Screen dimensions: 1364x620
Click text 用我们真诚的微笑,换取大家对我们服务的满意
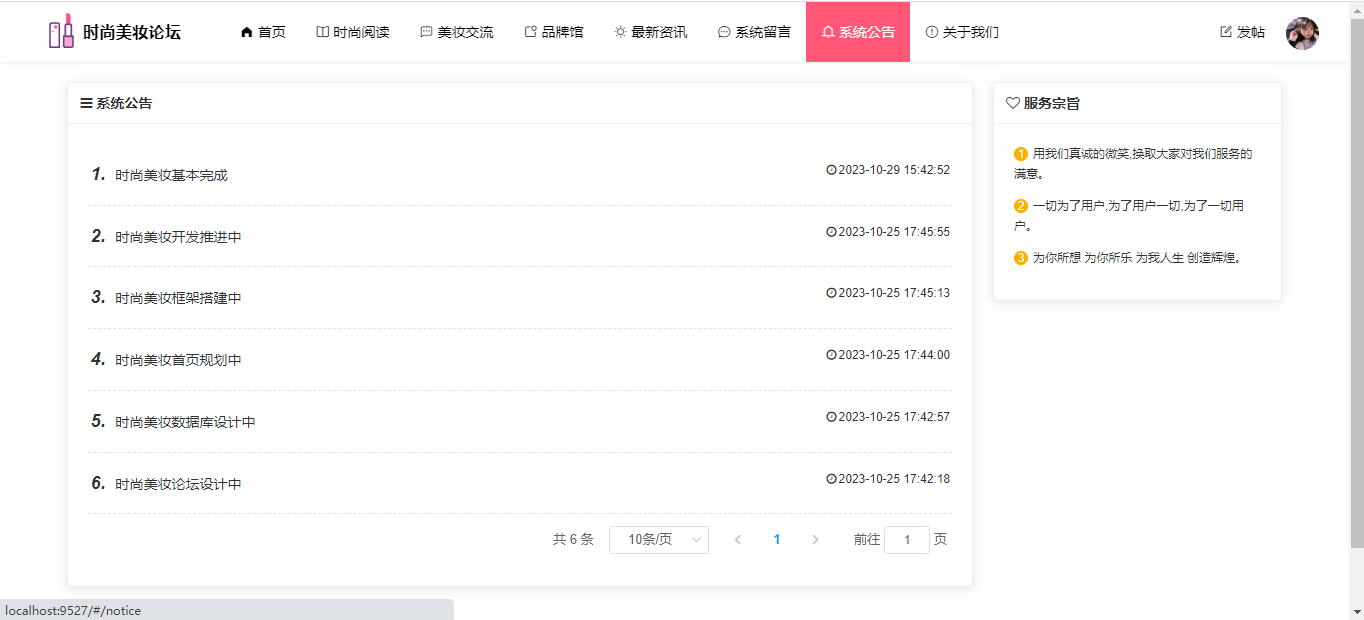(x=1133, y=163)
